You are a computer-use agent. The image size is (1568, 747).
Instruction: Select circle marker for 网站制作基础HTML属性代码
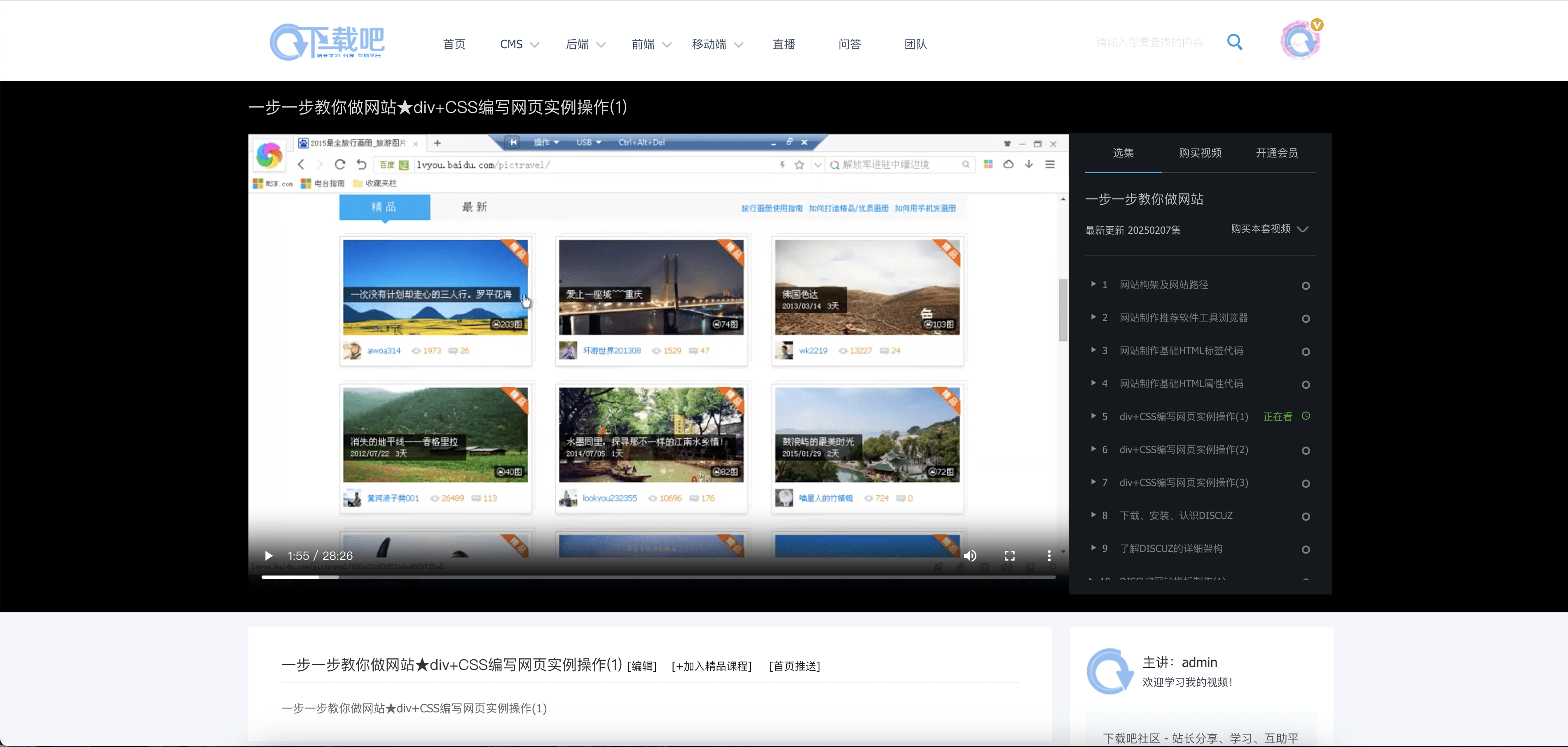[1306, 385]
